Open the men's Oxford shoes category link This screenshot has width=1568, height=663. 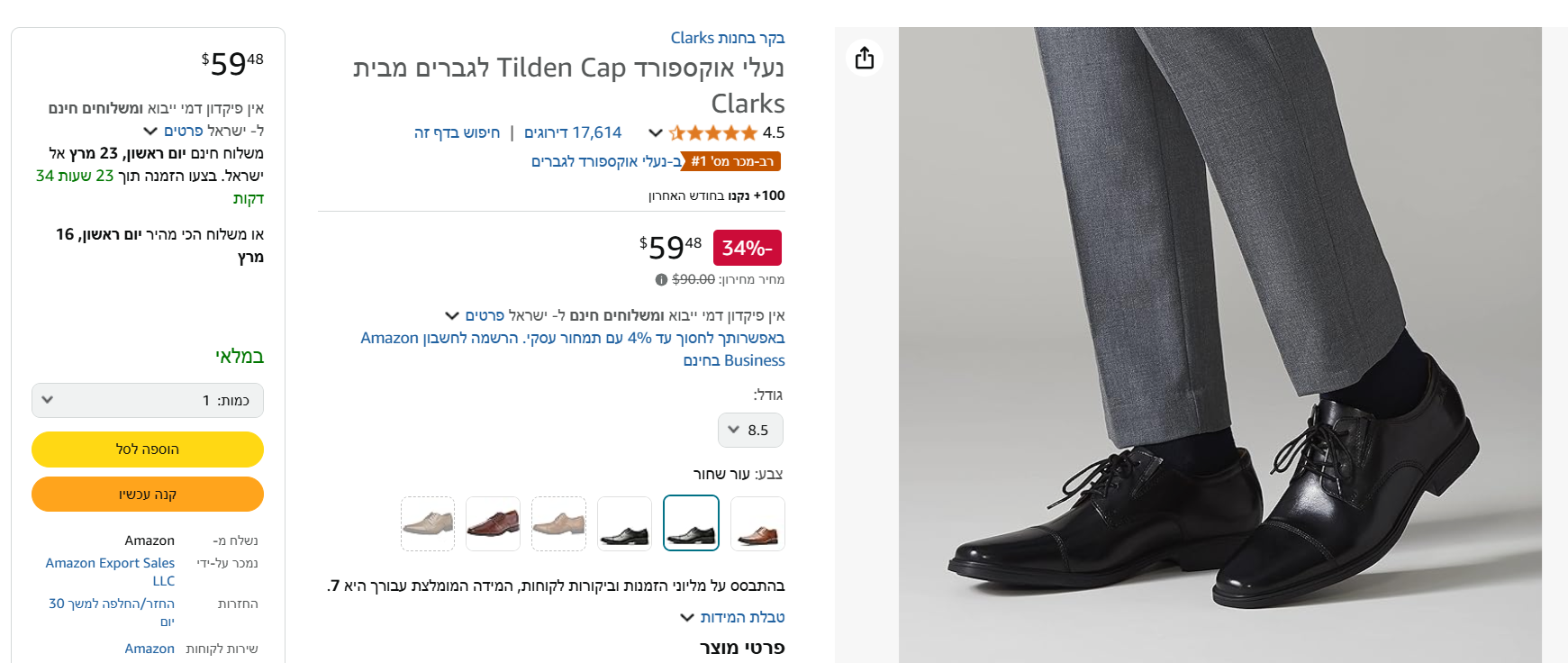click(x=606, y=161)
